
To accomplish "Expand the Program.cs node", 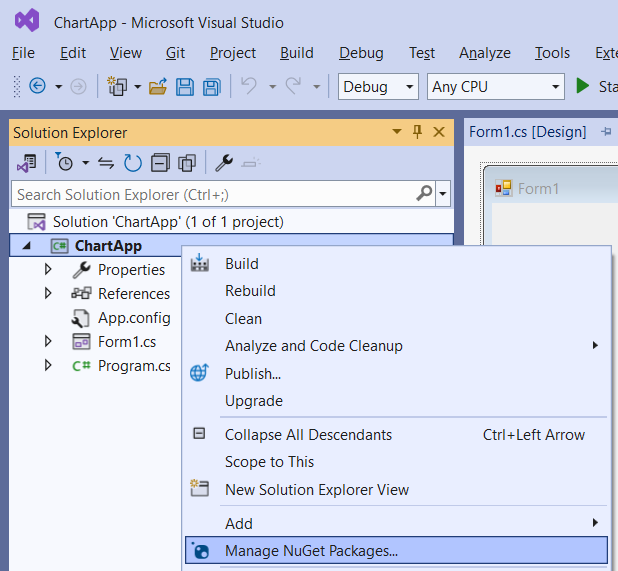I will [x=48, y=365].
